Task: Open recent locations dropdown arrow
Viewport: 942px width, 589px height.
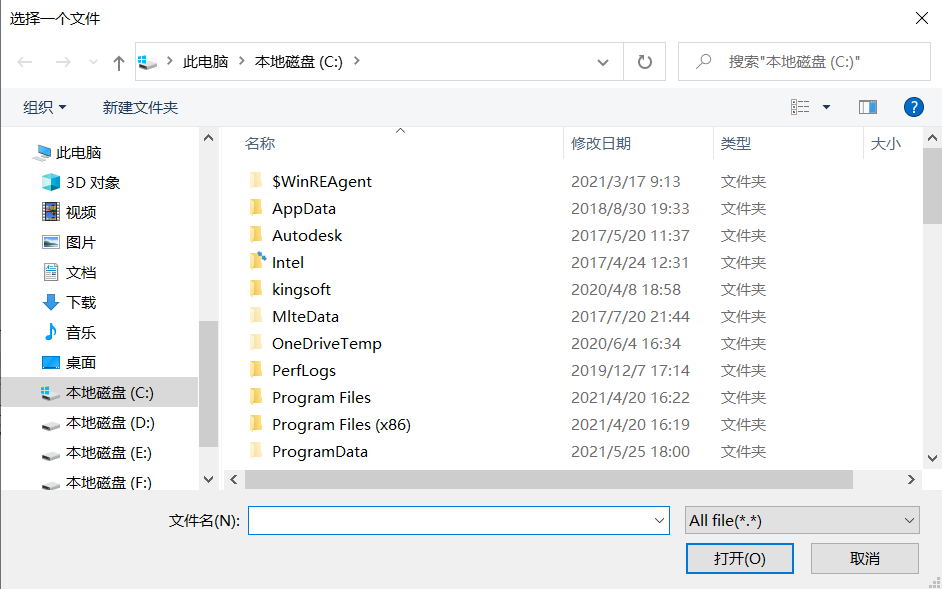Action: 93,62
